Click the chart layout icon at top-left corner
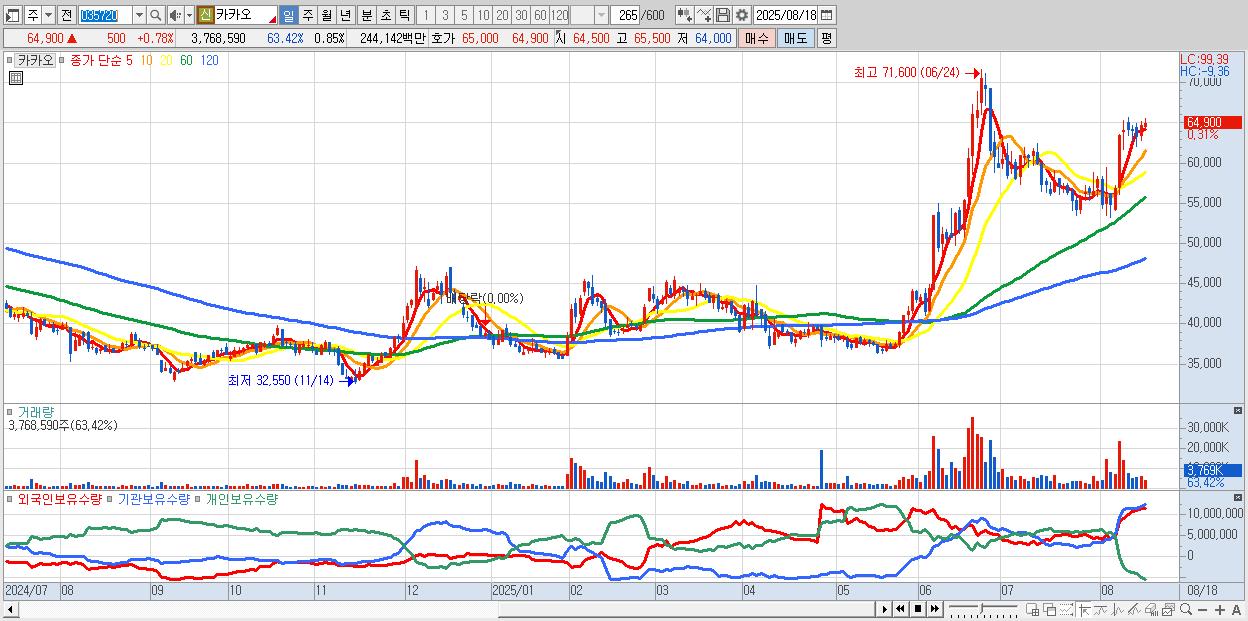The width and height of the screenshot is (1248, 621). tap(13, 15)
